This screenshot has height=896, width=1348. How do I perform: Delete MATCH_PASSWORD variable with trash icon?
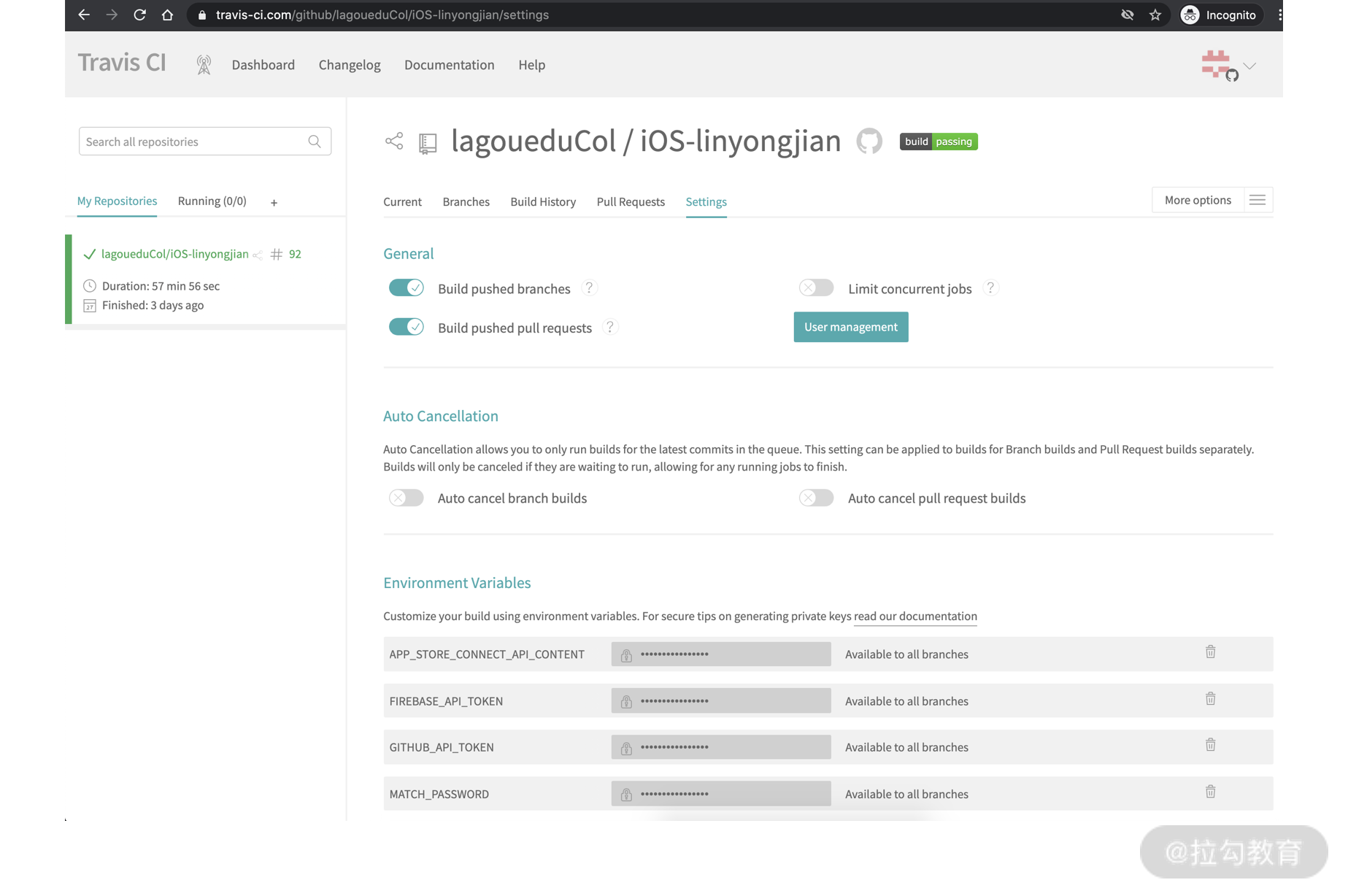click(x=1210, y=792)
